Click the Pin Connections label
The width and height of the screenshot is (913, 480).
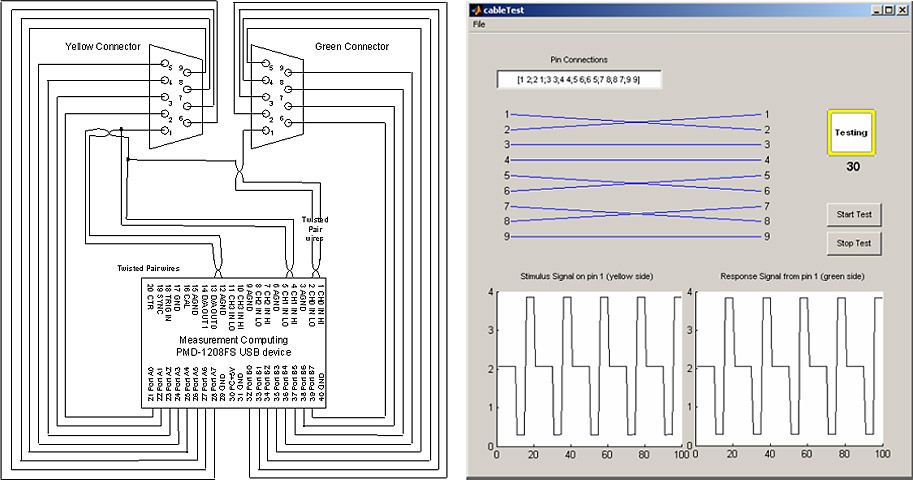click(579, 60)
